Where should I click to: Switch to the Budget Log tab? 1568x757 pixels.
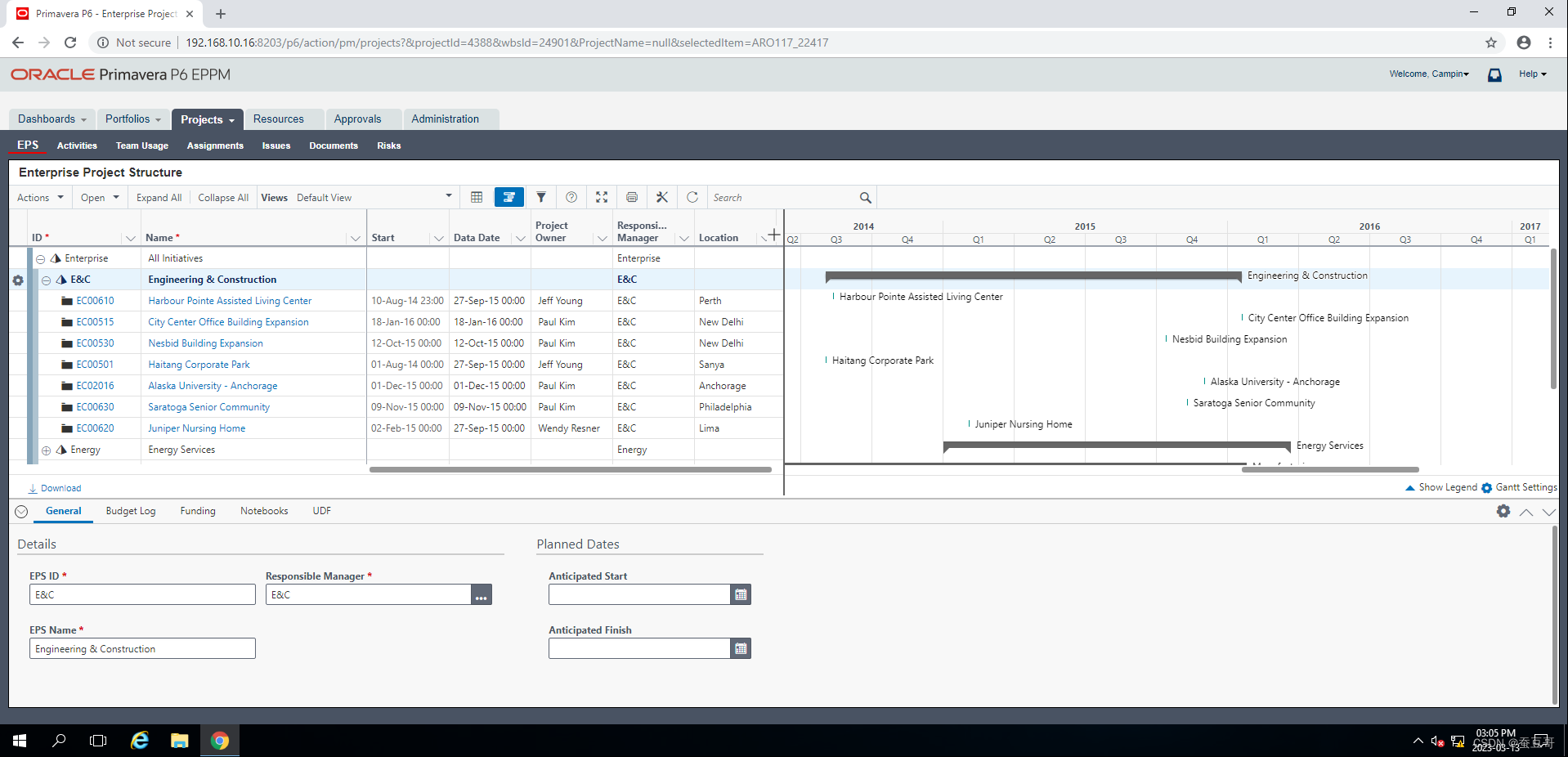pos(130,511)
